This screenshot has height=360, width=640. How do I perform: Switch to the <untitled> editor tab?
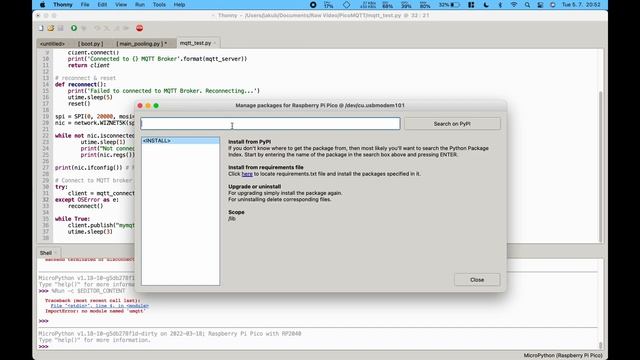(52, 43)
